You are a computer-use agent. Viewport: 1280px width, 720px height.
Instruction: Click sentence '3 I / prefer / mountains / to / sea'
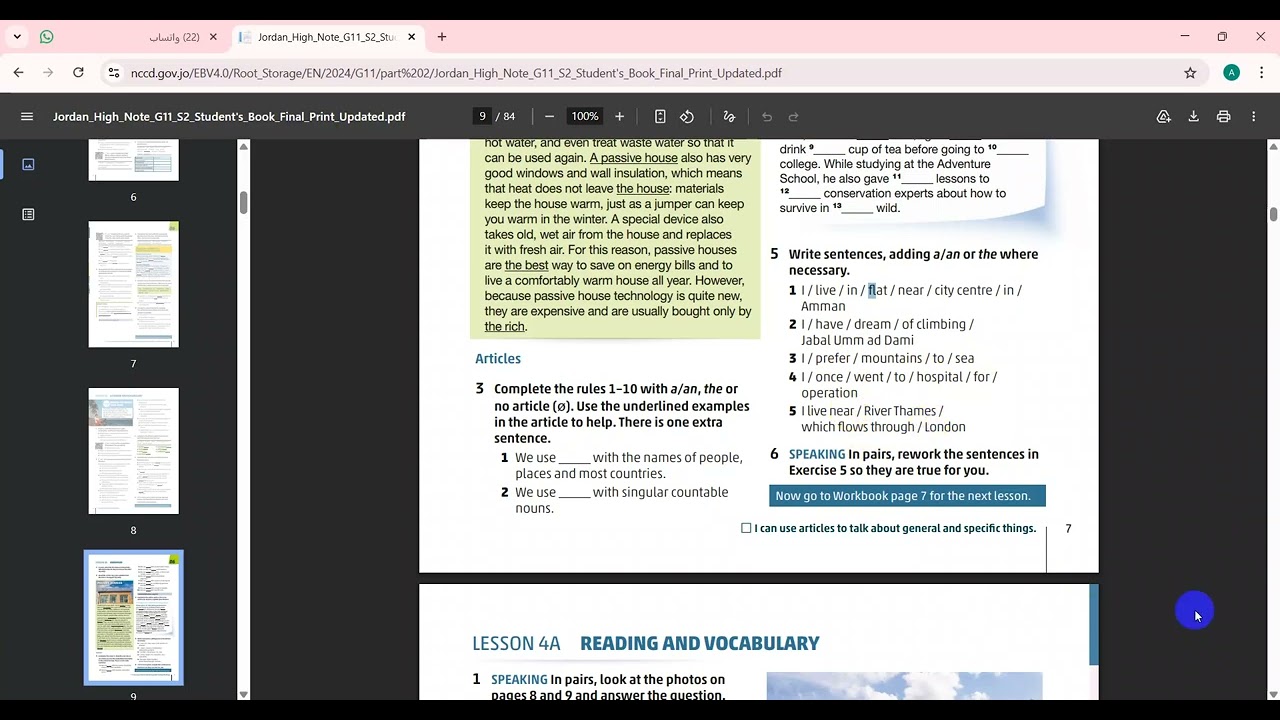coord(881,358)
